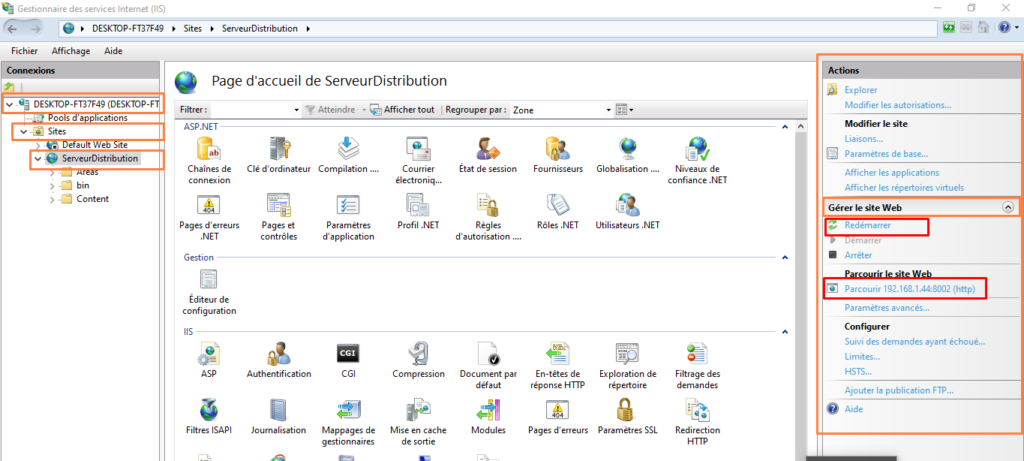1024x461 pixels.
Task: Open the Compression feature icon
Action: coord(418,355)
